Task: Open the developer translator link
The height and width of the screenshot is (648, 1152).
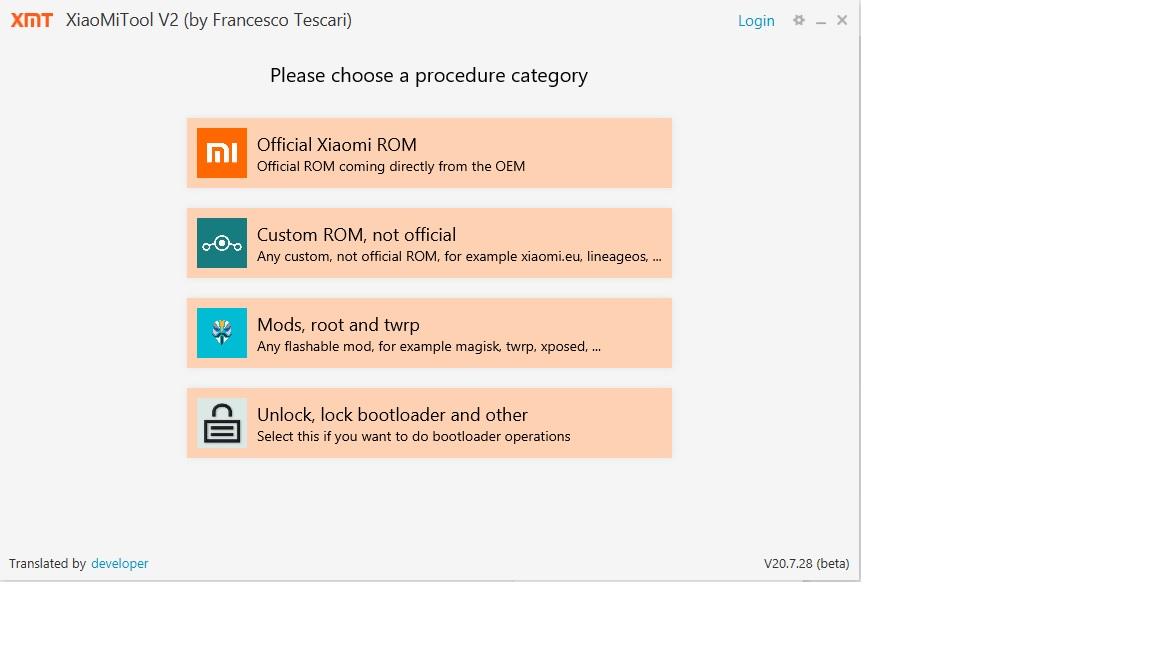Action: 119,564
